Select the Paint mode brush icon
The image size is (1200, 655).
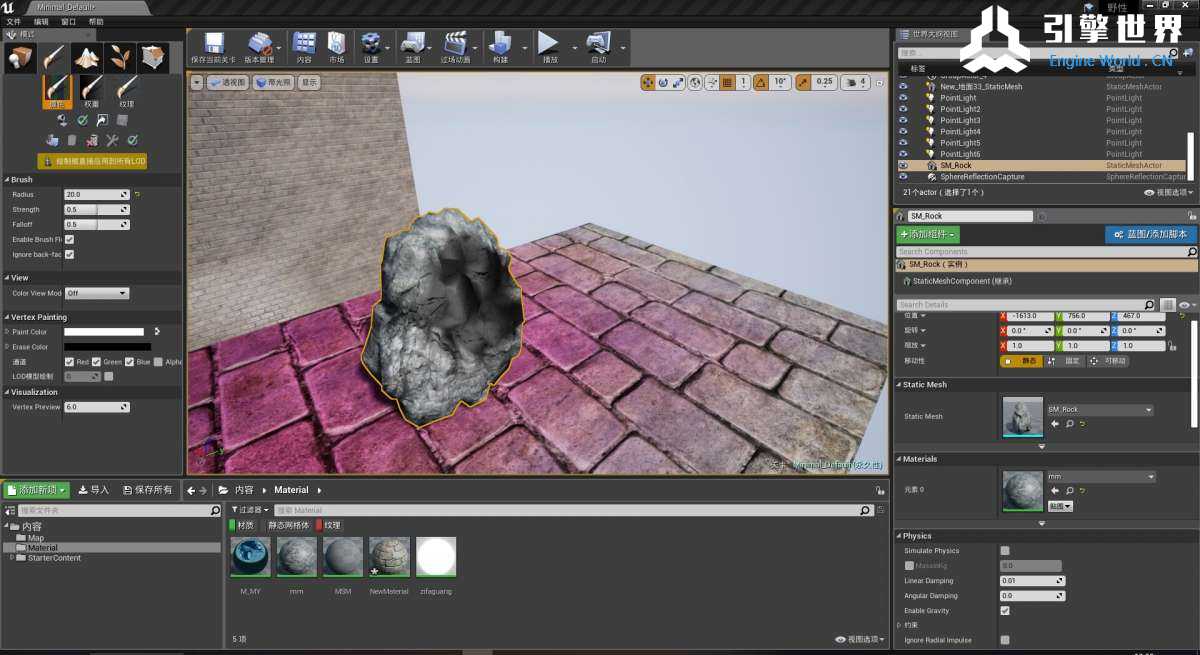[x=54, y=57]
